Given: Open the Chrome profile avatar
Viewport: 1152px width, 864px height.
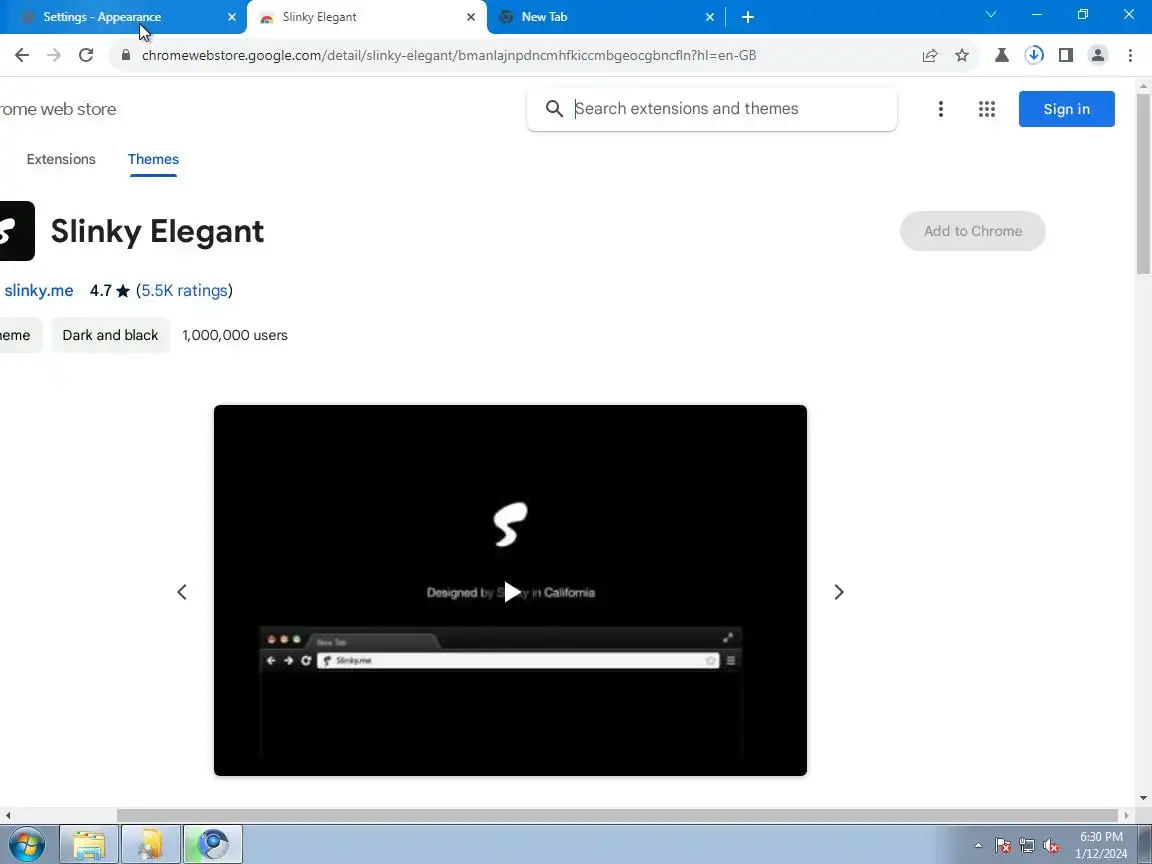Looking at the screenshot, I should (x=1098, y=55).
